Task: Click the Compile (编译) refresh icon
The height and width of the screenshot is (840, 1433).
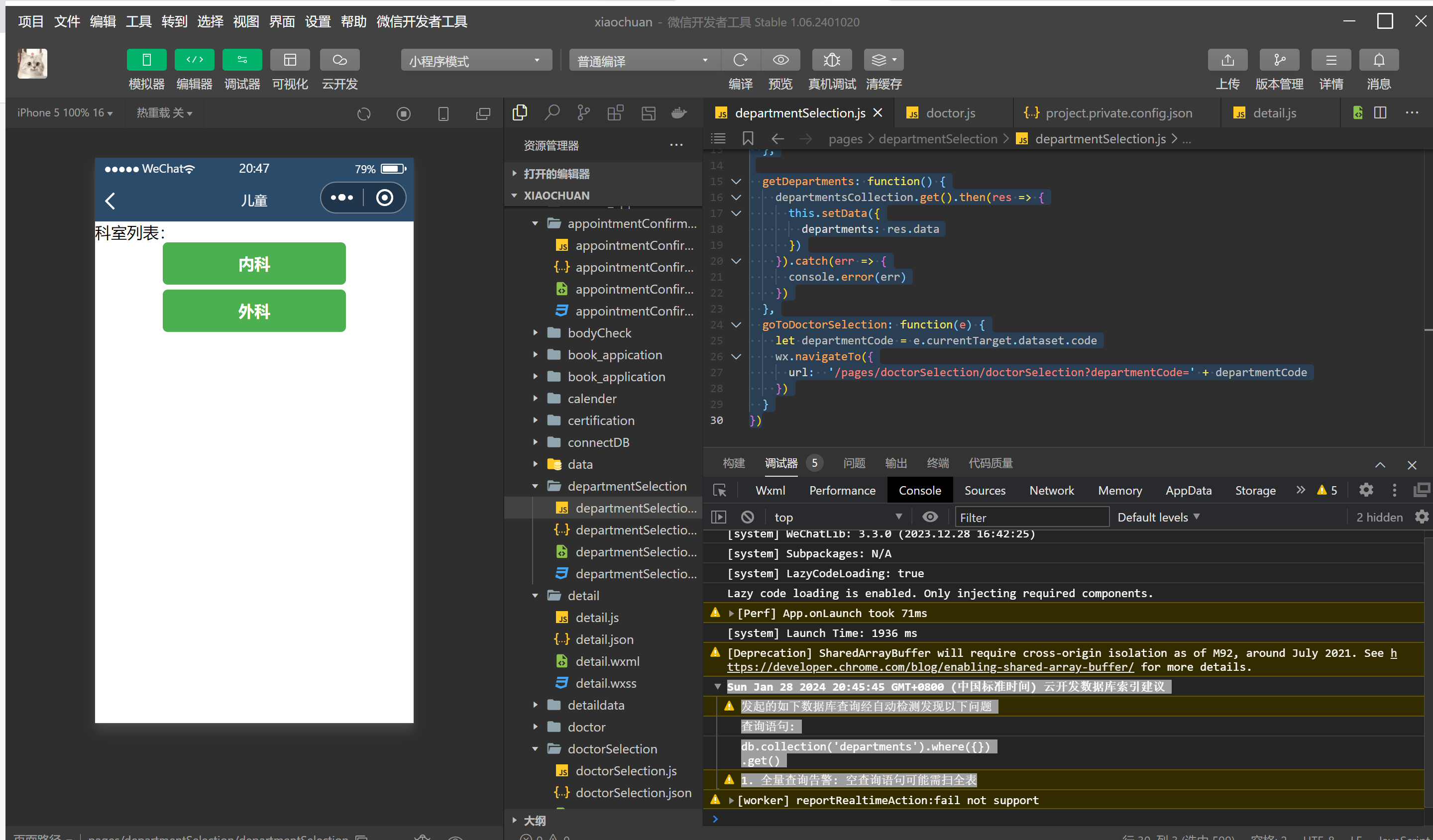Action: point(740,60)
